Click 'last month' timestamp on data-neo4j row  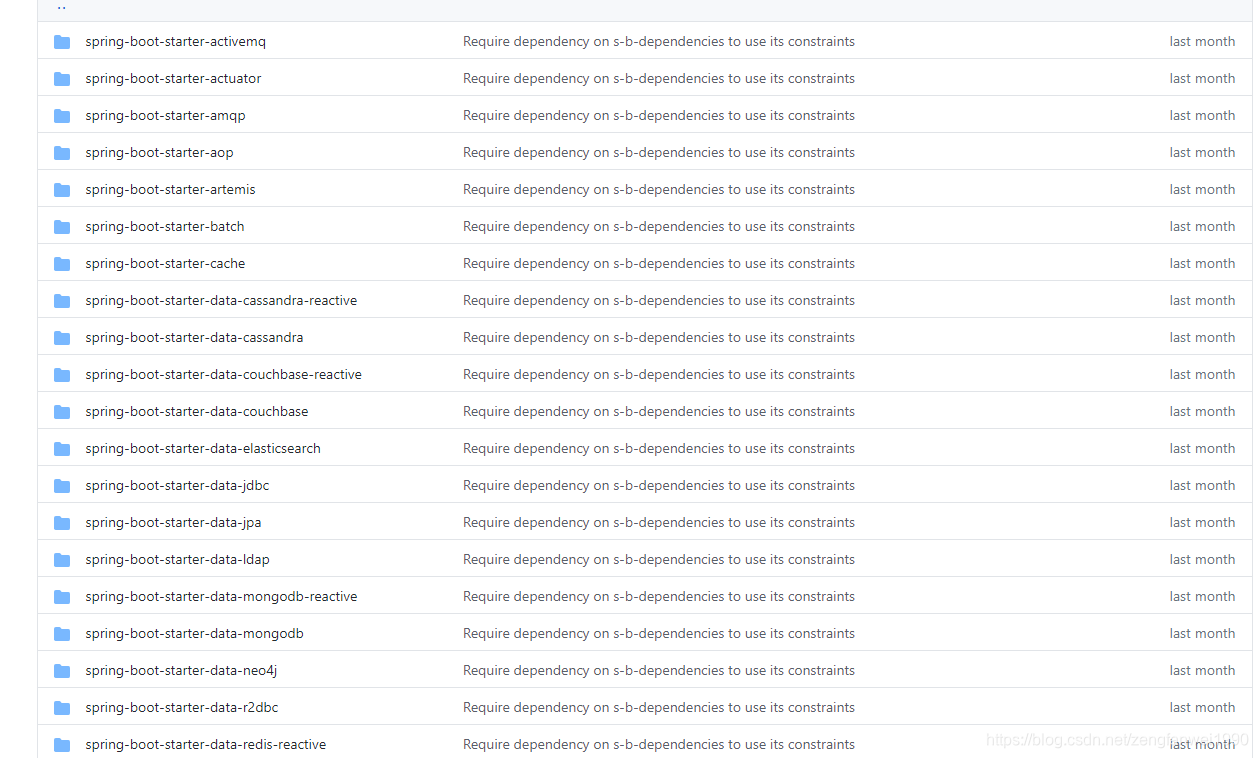coord(1202,671)
